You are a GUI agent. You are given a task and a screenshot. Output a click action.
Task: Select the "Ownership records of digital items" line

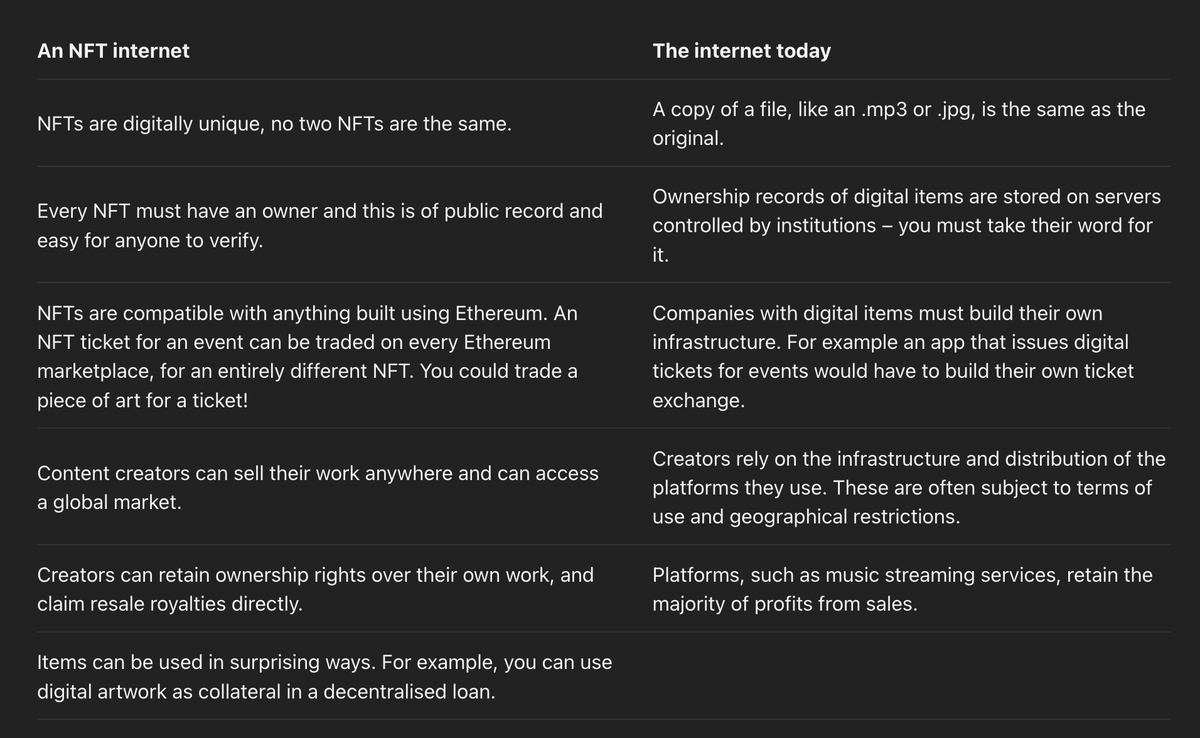coord(906,197)
